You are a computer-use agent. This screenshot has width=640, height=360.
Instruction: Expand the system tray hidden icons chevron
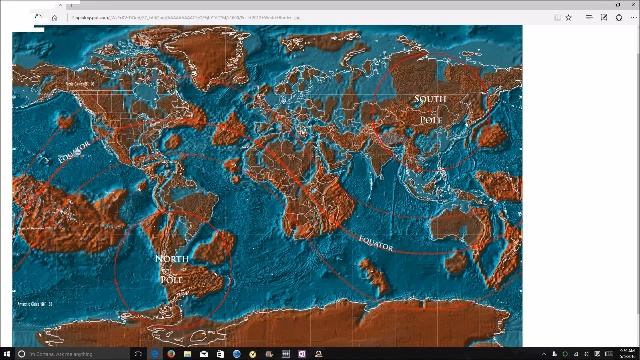544,354
